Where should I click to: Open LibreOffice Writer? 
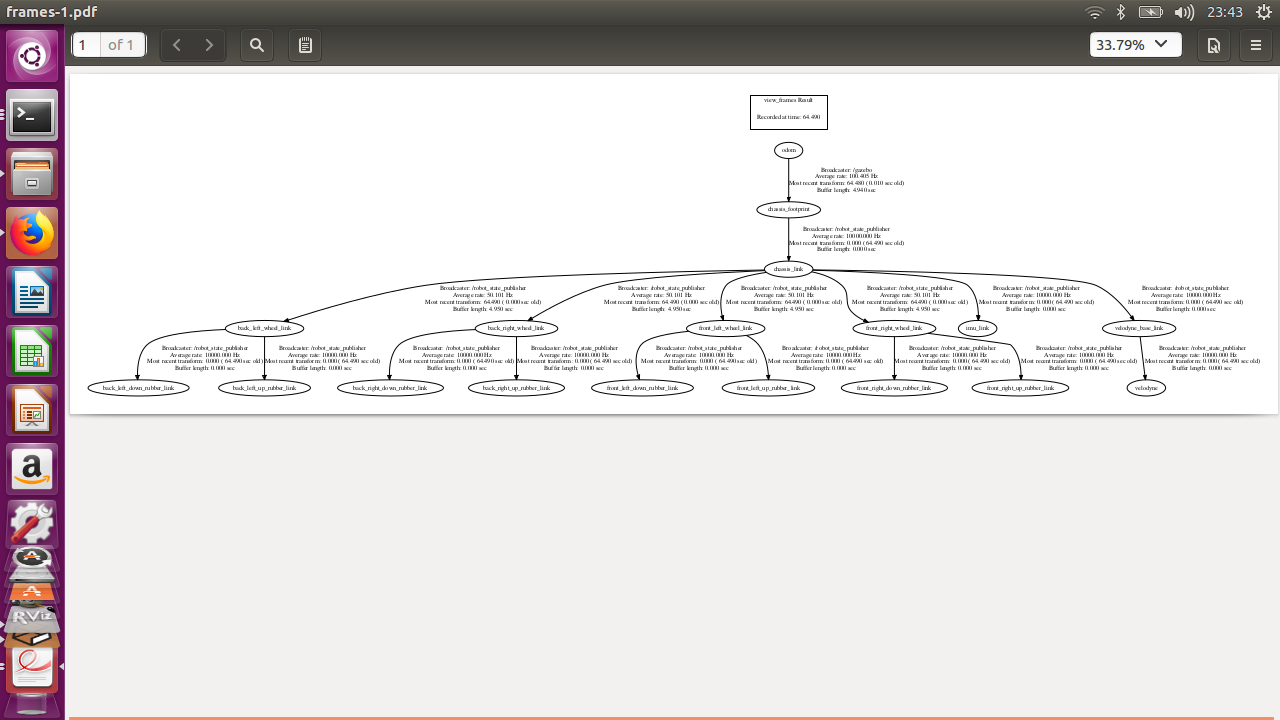(x=33, y=293)
